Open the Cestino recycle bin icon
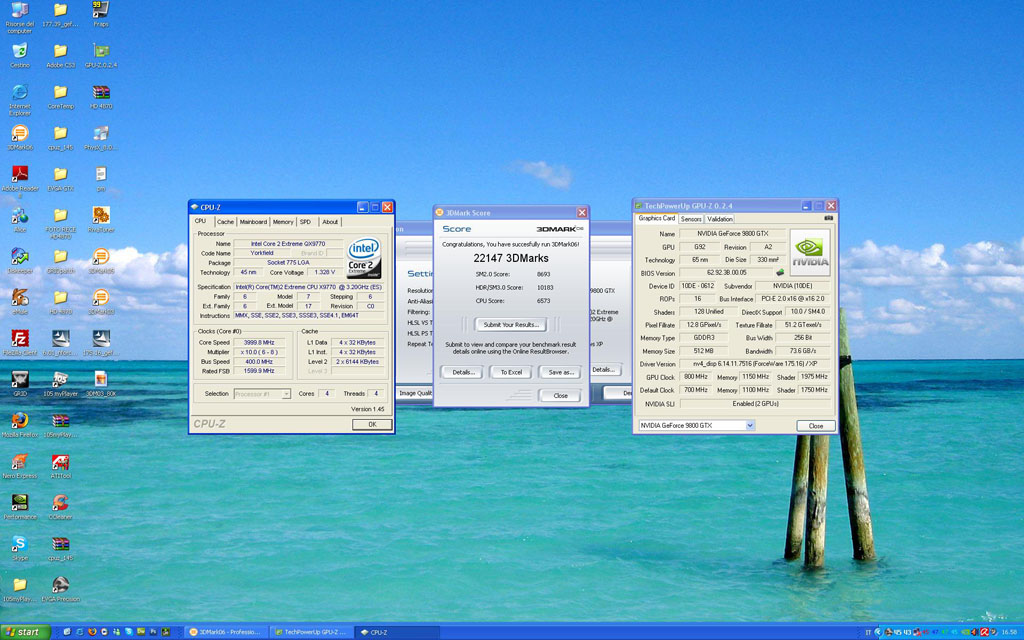The height and width of the screenshot is (640, 1024). 20,54
